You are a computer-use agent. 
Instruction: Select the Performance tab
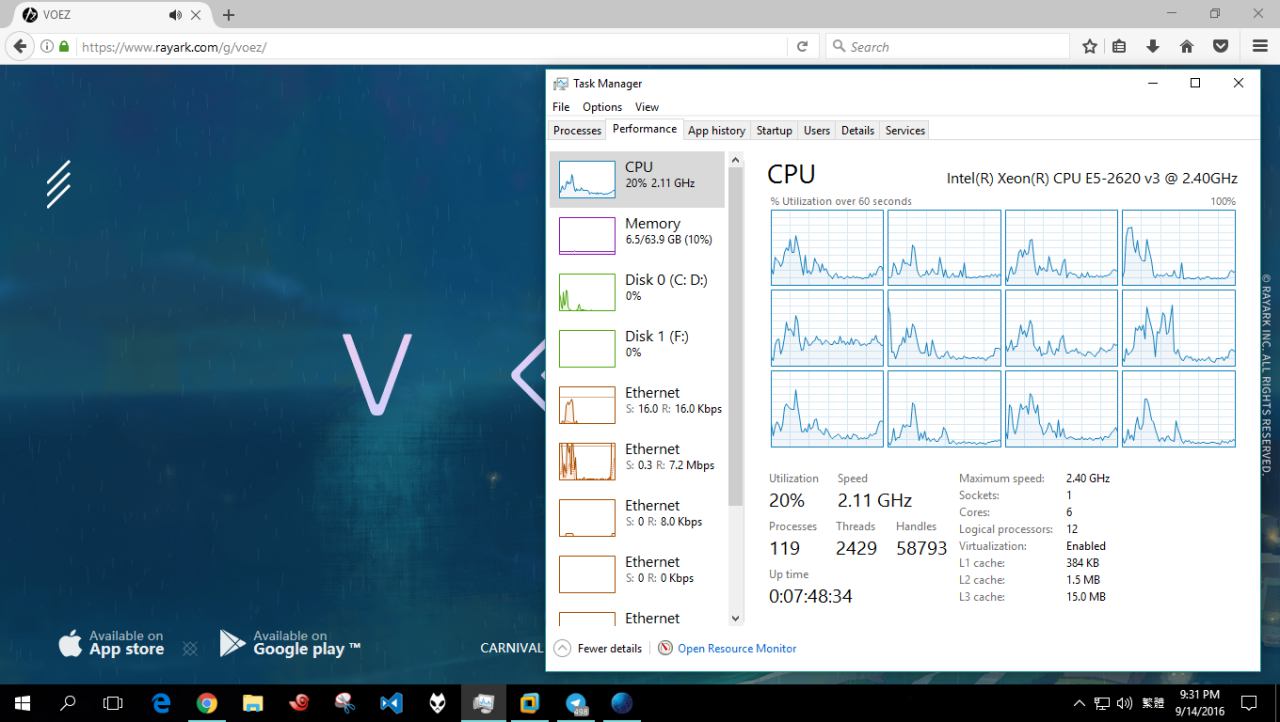(644, 129)
